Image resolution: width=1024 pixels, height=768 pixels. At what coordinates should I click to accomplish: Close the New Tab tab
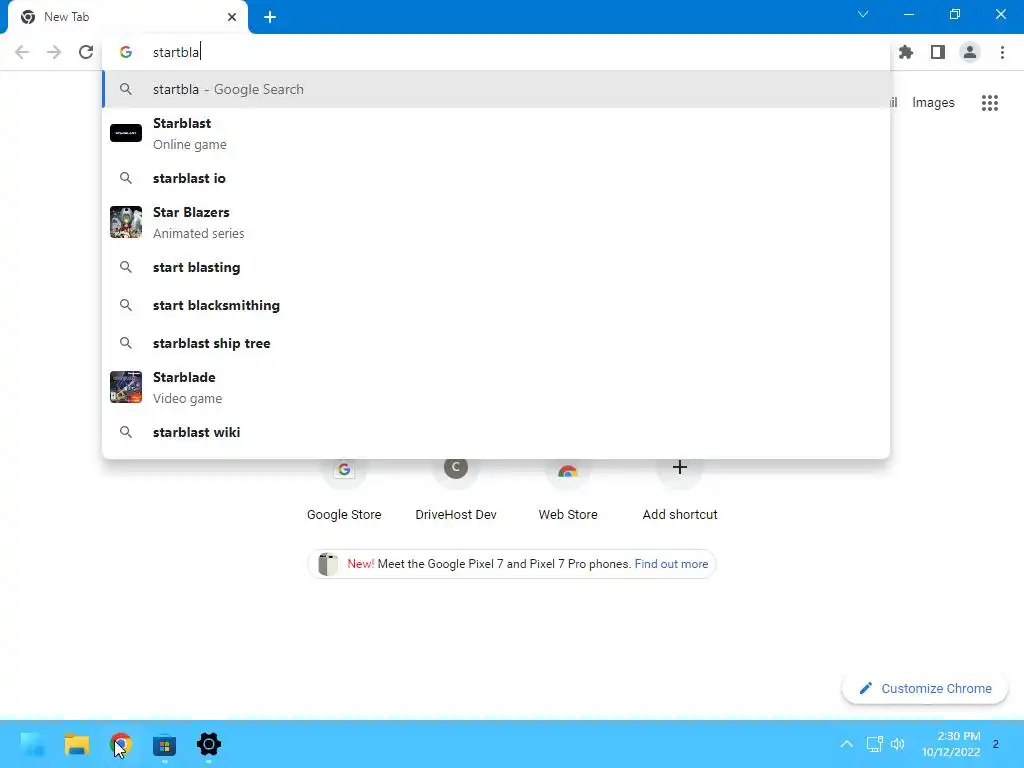click(232, 17)
